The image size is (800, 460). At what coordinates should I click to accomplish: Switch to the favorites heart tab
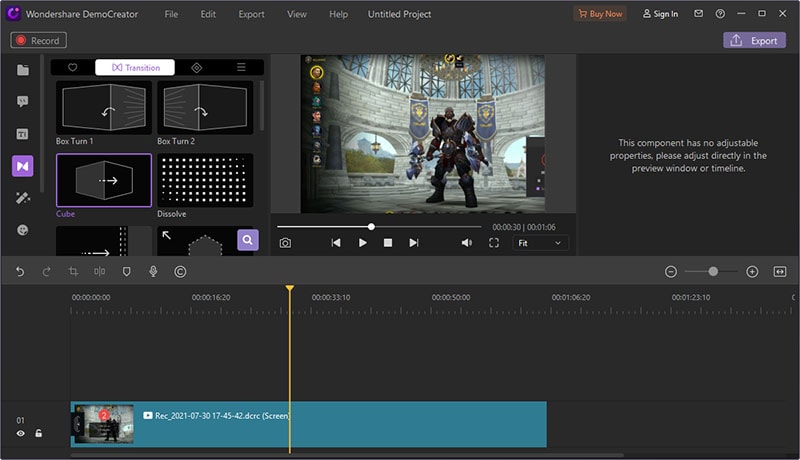pos(73,67)
